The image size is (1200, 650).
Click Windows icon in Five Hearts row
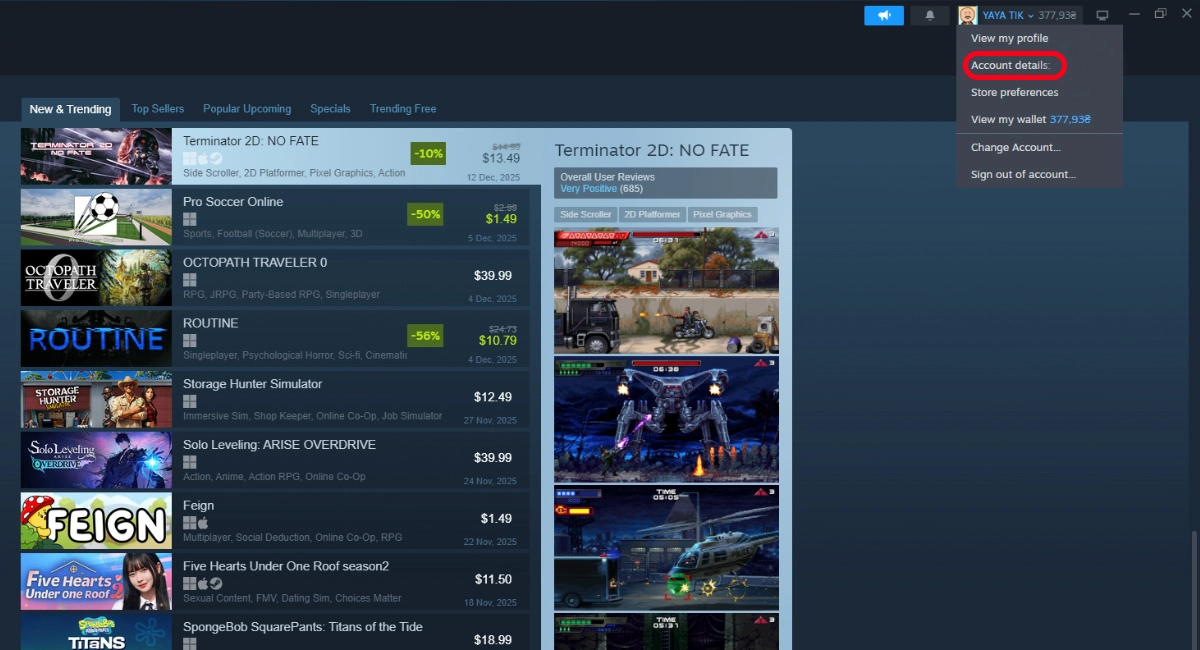tap(189, 584)
